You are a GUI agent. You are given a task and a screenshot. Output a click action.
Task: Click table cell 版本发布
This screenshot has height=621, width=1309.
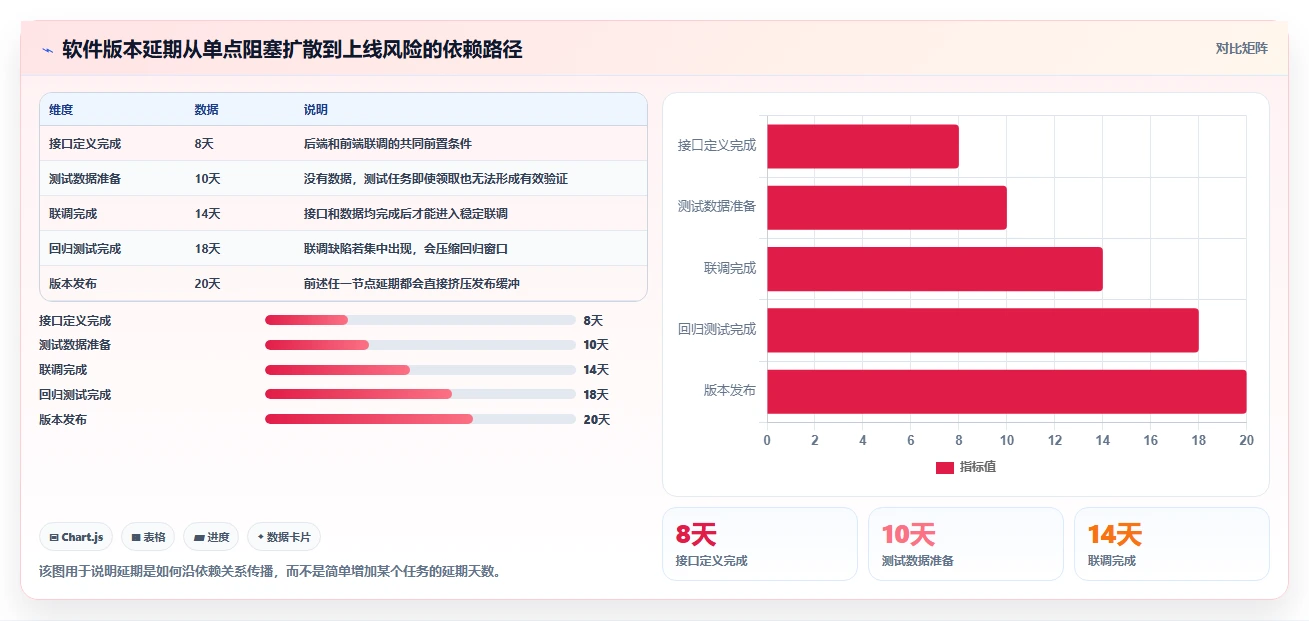coord(73,284)
